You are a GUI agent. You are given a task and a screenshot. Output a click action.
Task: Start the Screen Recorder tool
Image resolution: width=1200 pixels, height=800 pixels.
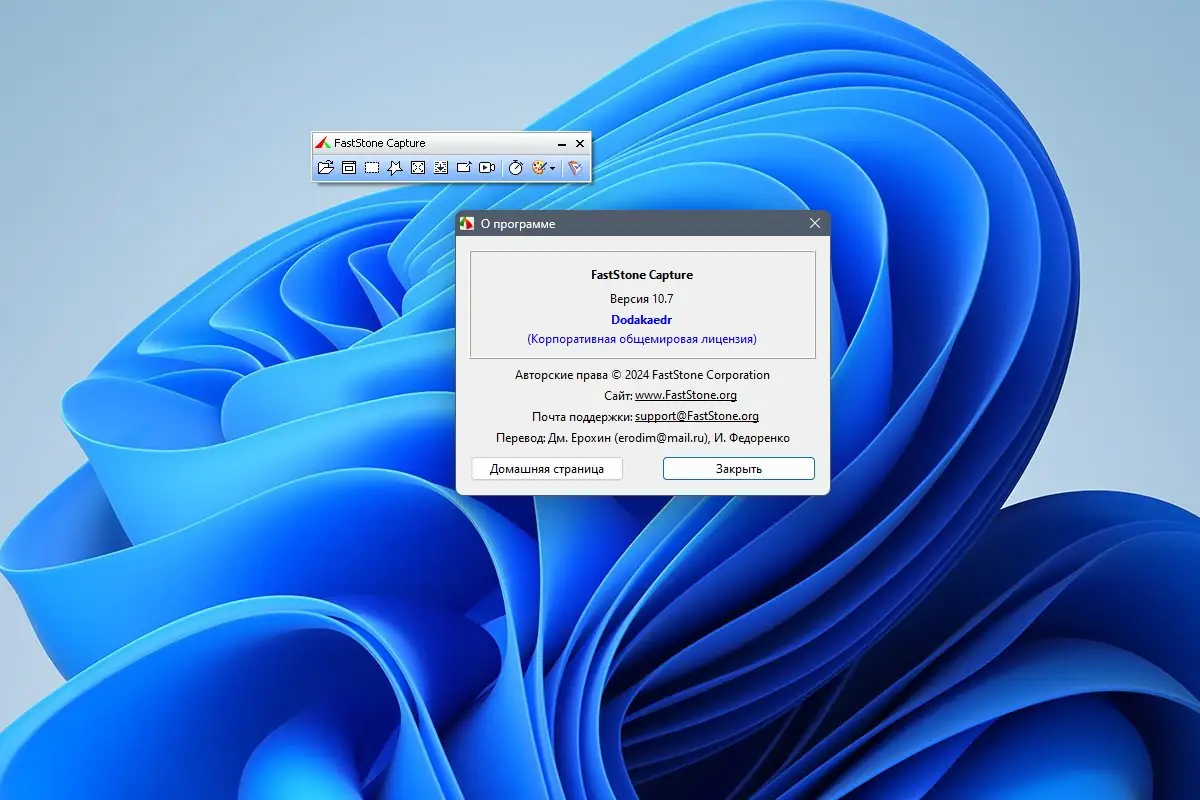click(487, 168)
